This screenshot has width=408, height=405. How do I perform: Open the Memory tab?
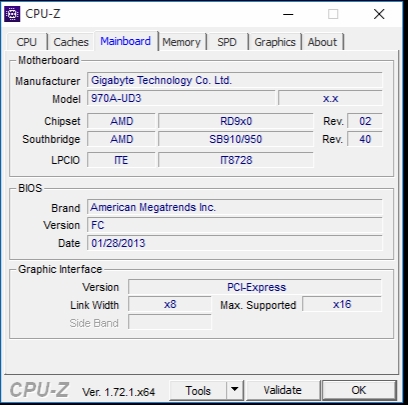[x=182, y=42]
